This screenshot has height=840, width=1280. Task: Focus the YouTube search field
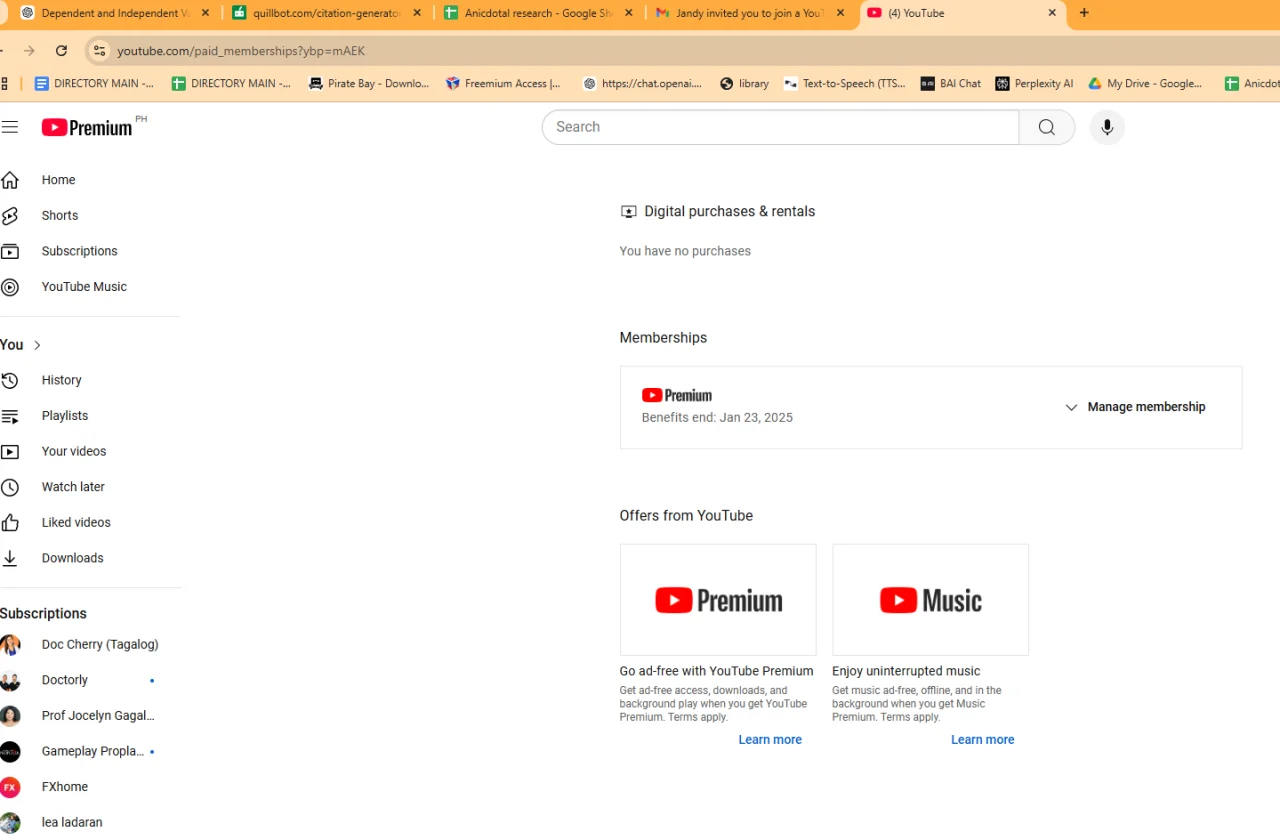click(x=780, y=127)
